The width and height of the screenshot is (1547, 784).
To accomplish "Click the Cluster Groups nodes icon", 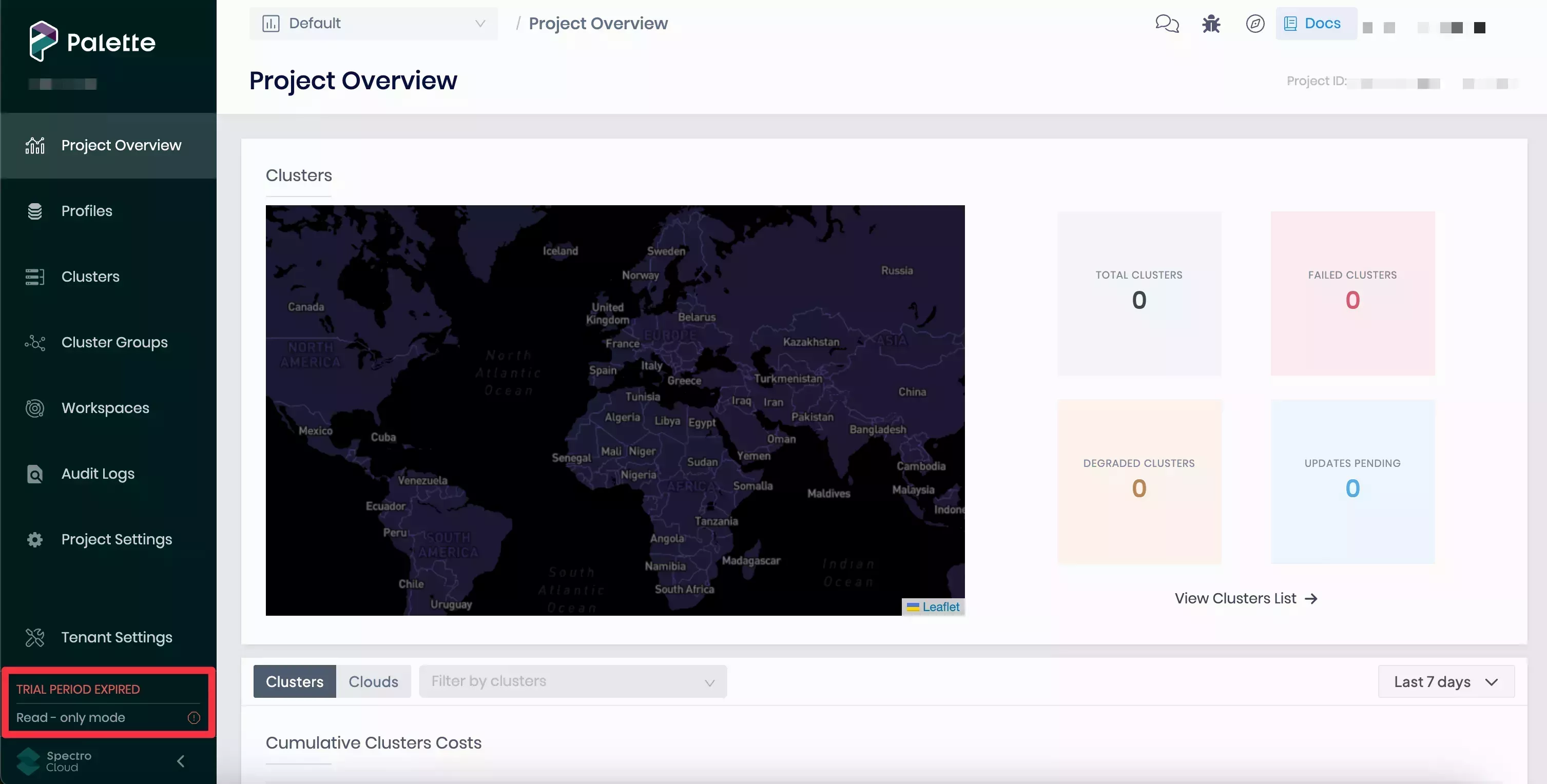I will click(35, 343).
